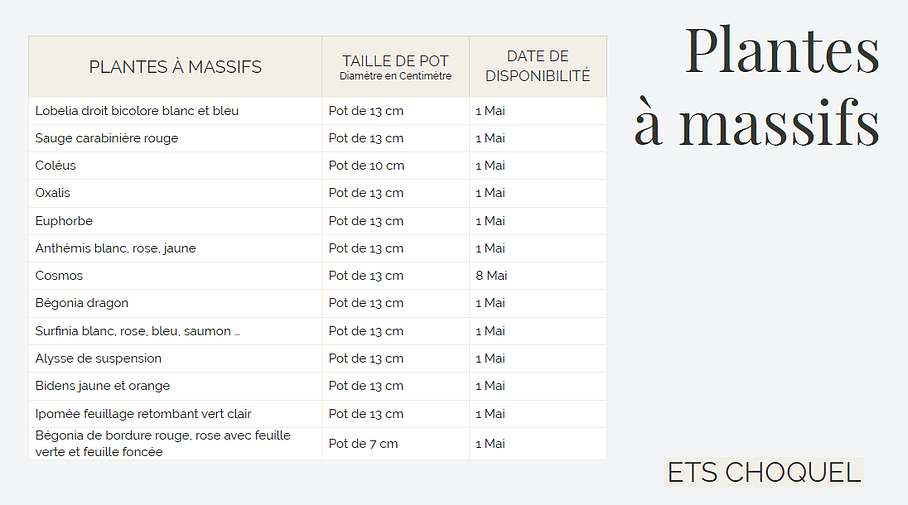Screen dimensions: 908x505
Task: Click the "DATE DE DISPONIBILITÉ" column header
Action: point(537,66)
